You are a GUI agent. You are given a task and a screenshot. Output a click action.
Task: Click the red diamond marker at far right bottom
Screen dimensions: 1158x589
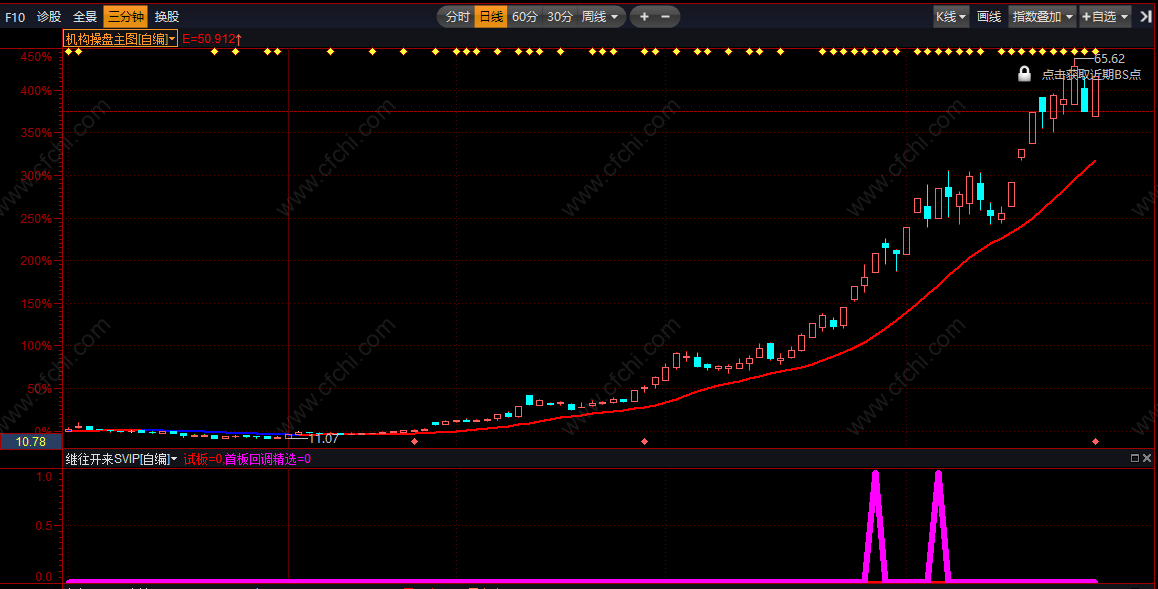point(1095,441)
